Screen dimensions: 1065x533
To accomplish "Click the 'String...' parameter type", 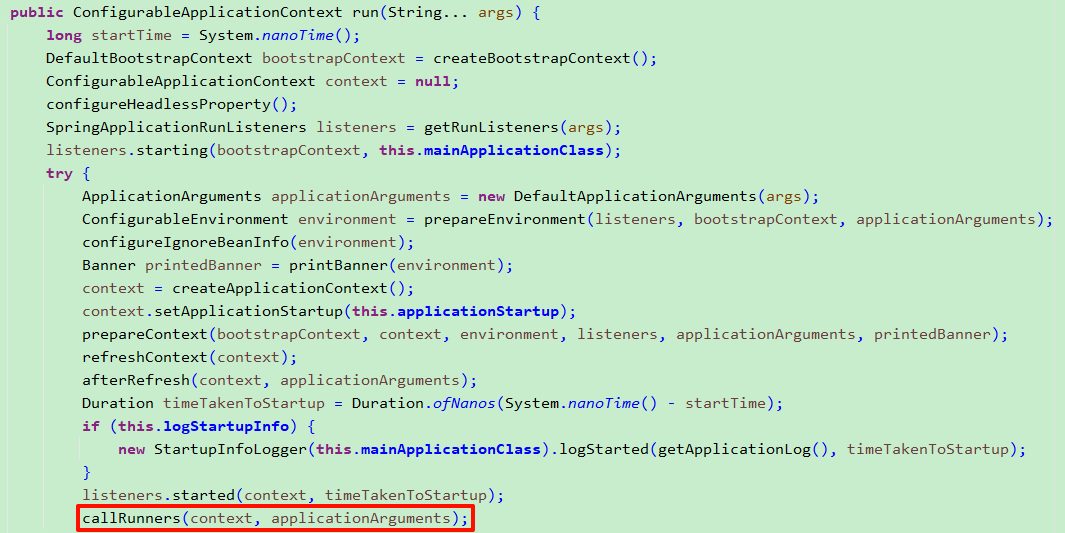I will tap(429, 12).
